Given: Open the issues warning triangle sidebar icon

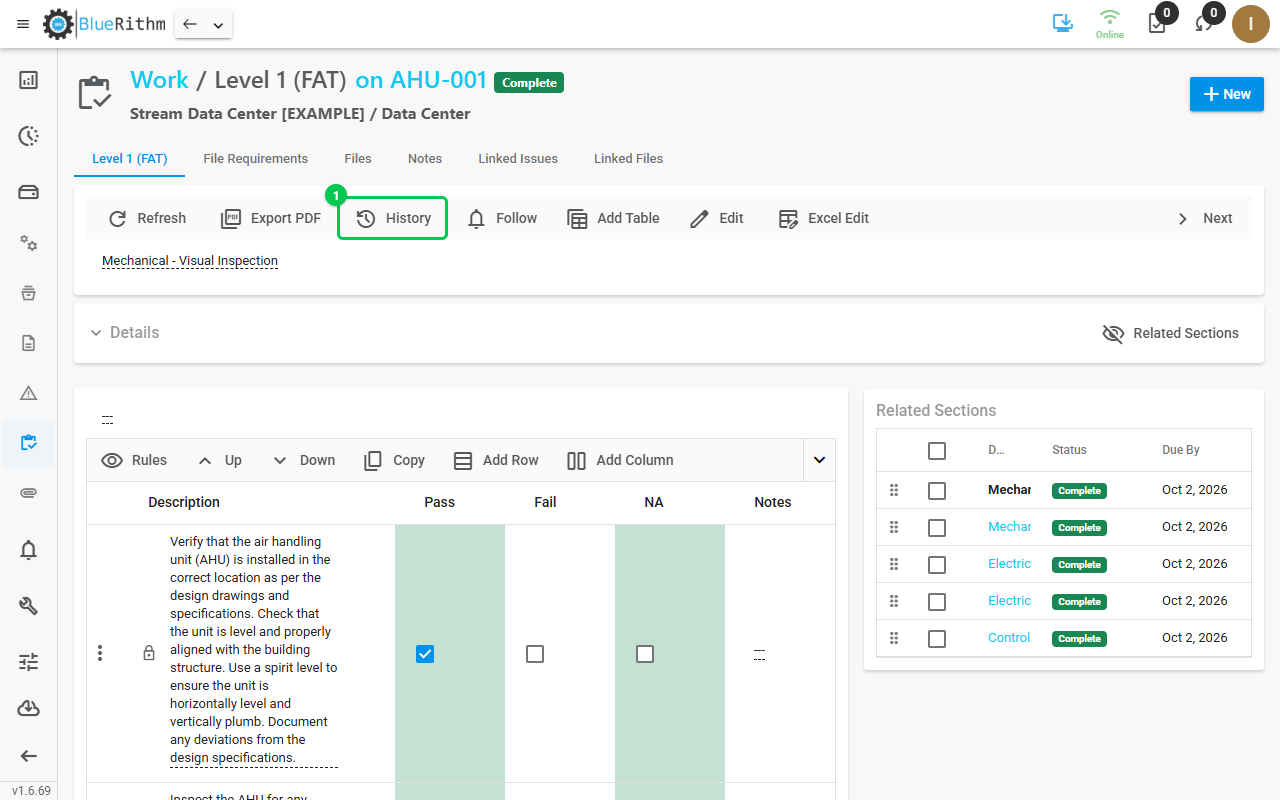Looking at the screenshot, I should (29, 393).
